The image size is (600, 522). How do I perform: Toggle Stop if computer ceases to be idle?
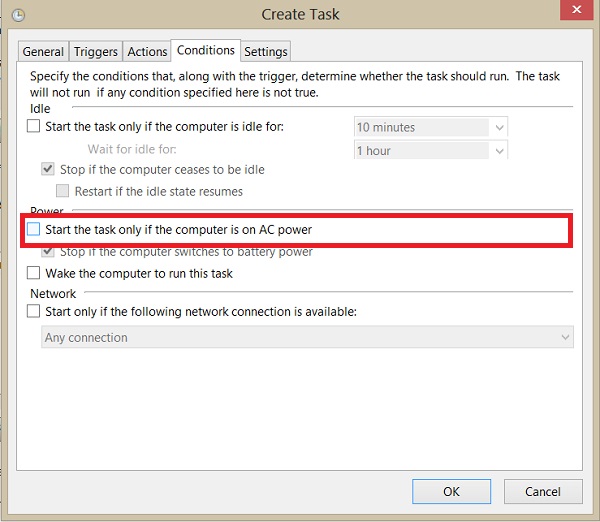pos(48,169)
